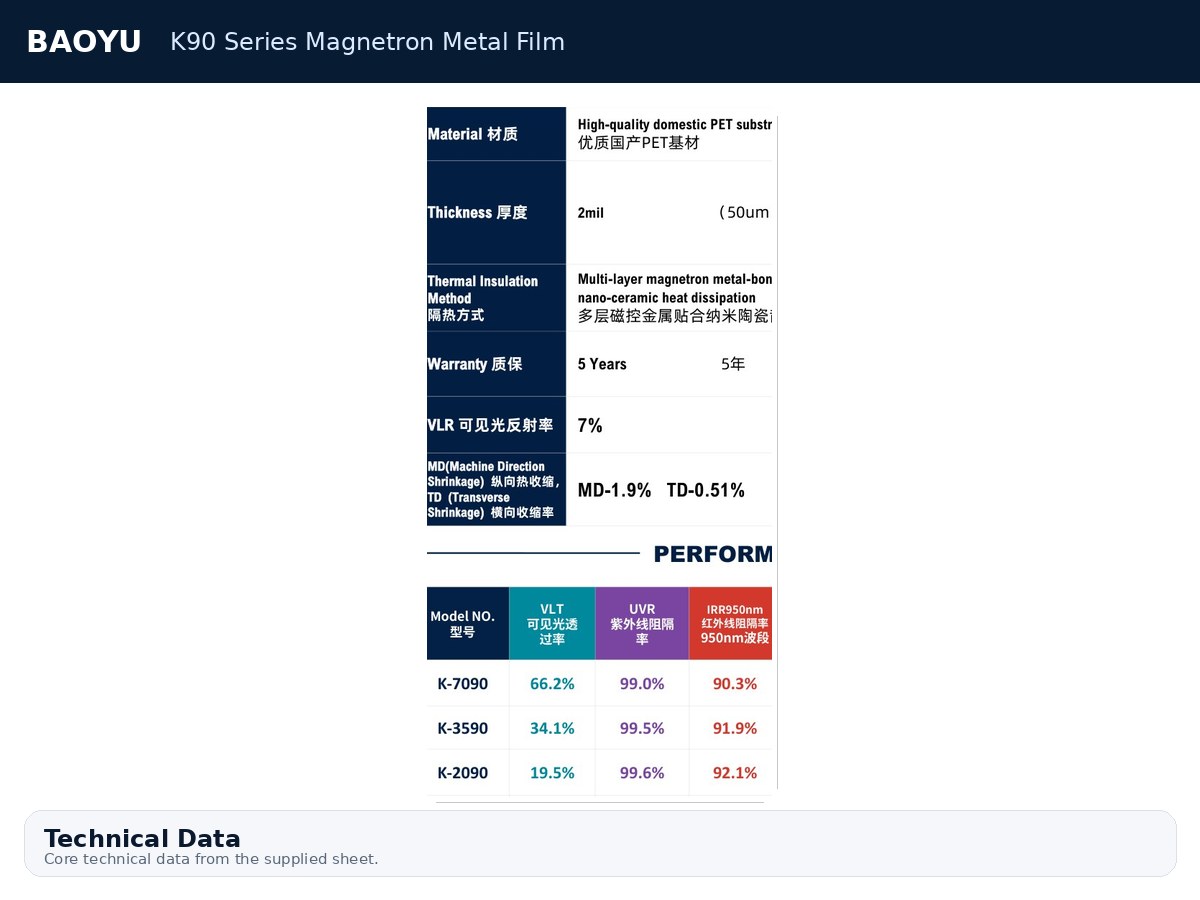1200x900 pixels.
Task: Click the 99.0% UVR cell
Action: tap(642, 684)
